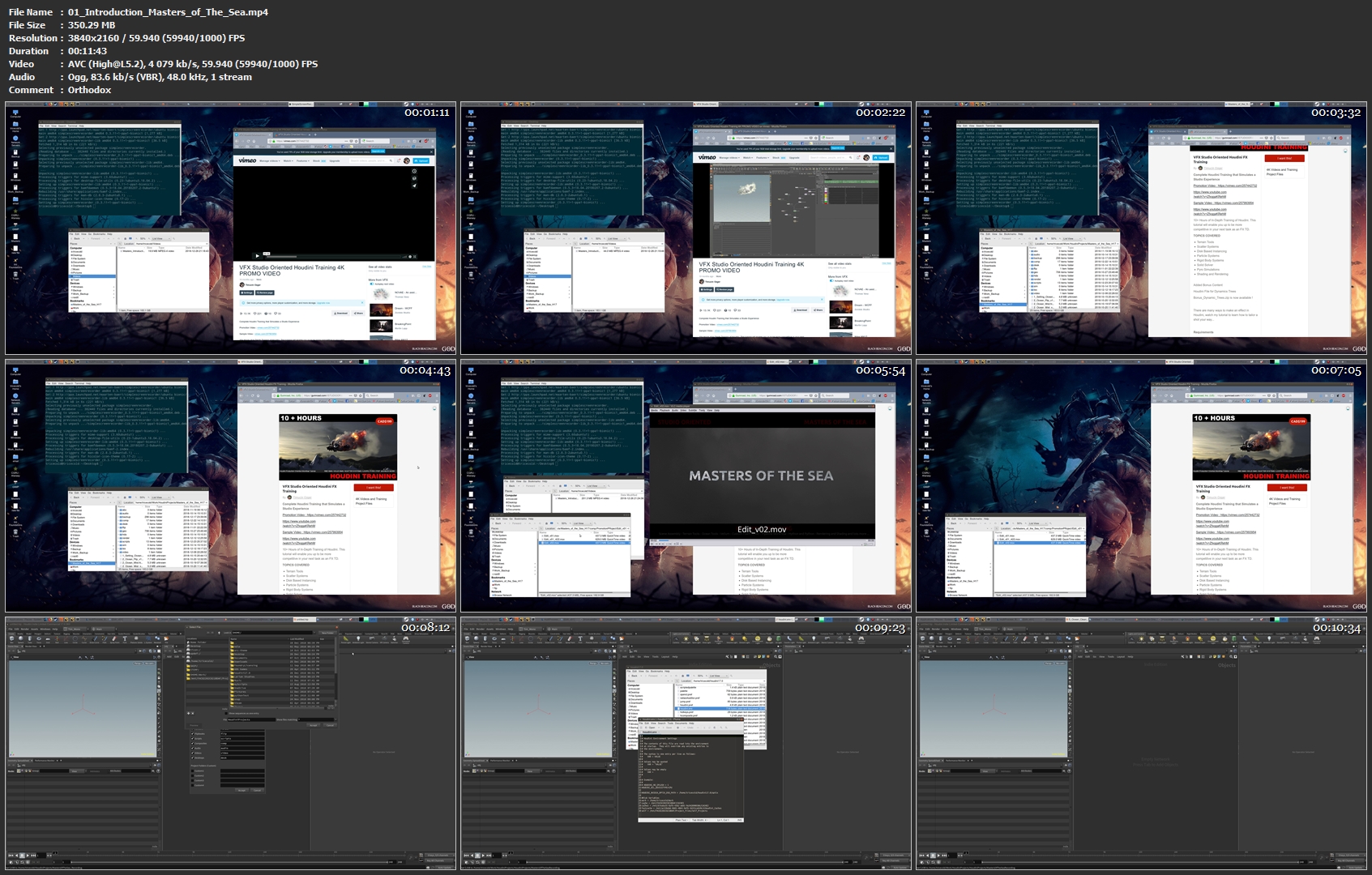1372x875 pixels.
Task: Select the Font 'T' shelf tool in the 00:08:12 Houdini frame
Action: point(125,639)
